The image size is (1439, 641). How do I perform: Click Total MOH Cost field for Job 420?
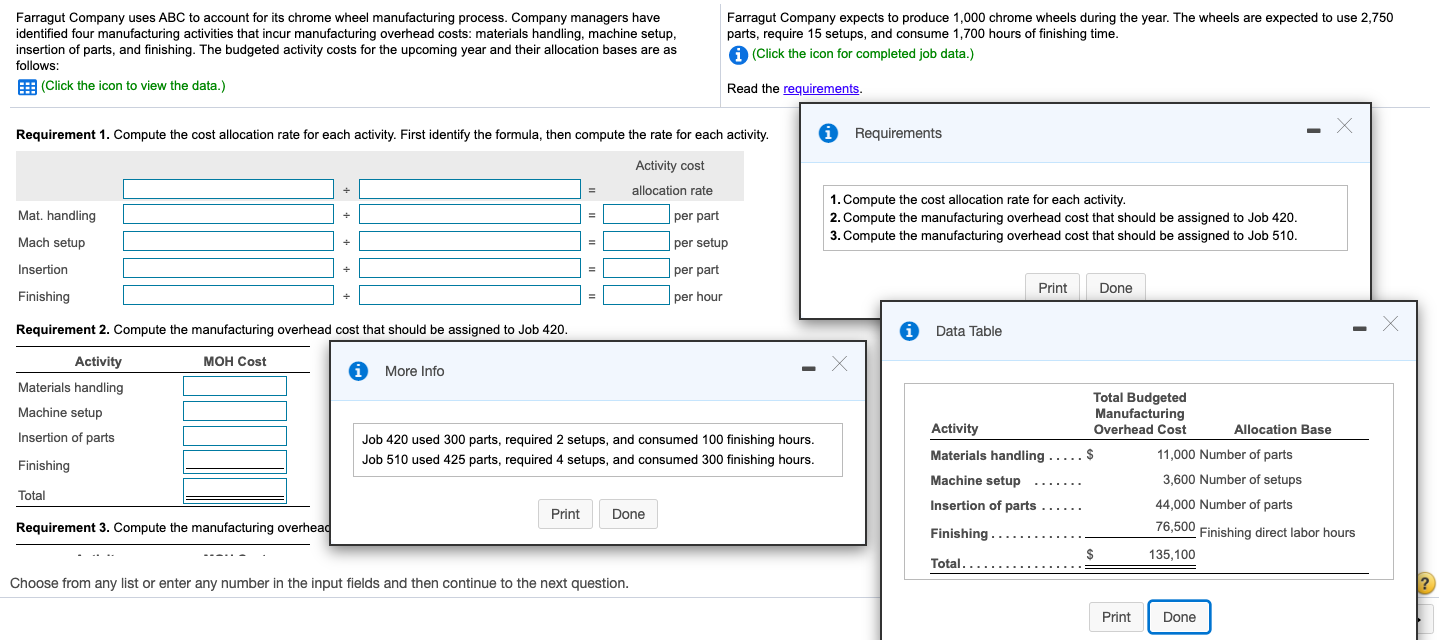pyautogui.click(x=235, y=490)
